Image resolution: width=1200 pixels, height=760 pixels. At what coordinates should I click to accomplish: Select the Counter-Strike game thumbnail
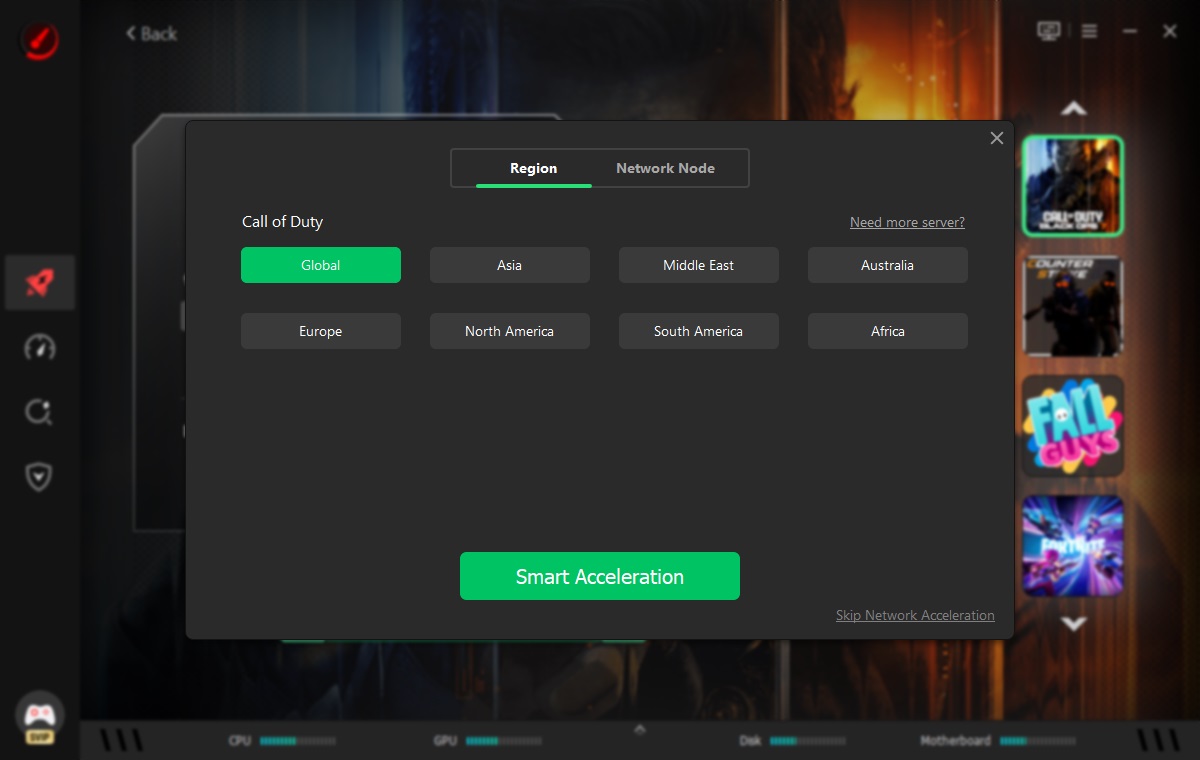point(1073,306)
